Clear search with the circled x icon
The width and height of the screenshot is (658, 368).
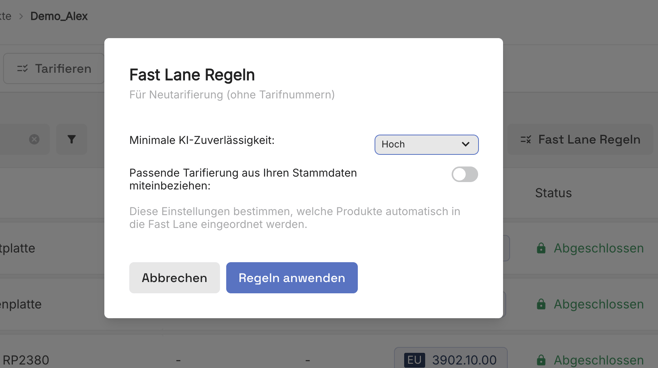[x=34, y=139]
